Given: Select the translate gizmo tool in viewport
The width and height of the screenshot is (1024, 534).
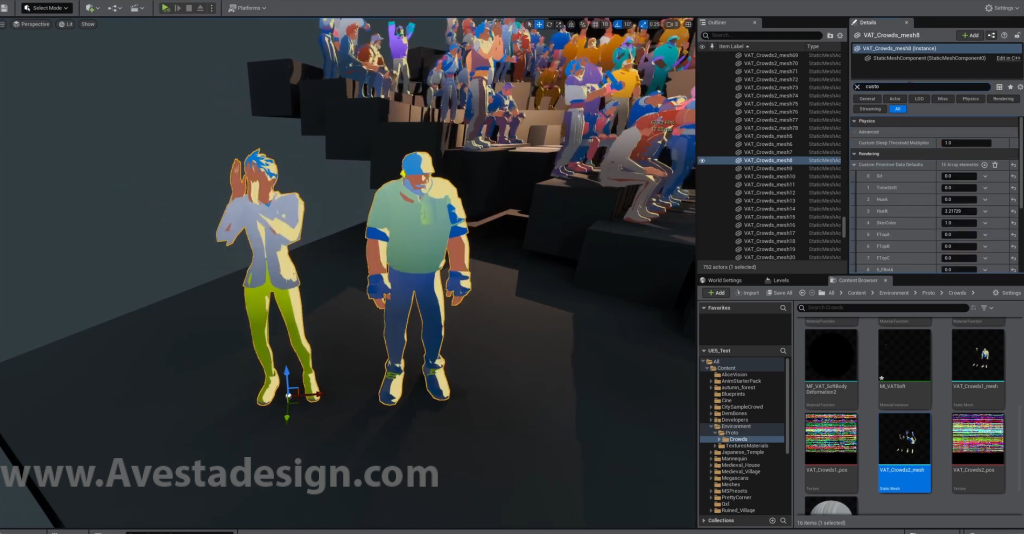Looking at the screenshot, I should [539, 24].
